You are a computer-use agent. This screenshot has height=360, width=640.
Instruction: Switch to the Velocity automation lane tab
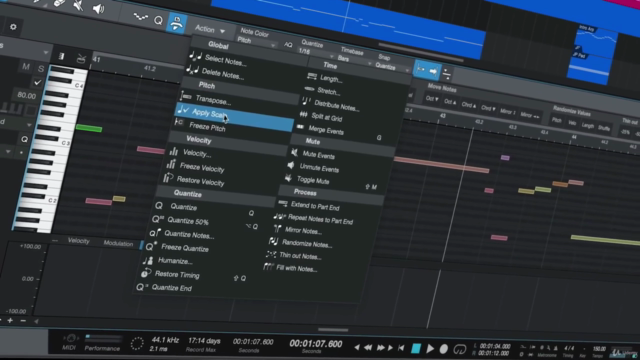[x=78, y=241]
